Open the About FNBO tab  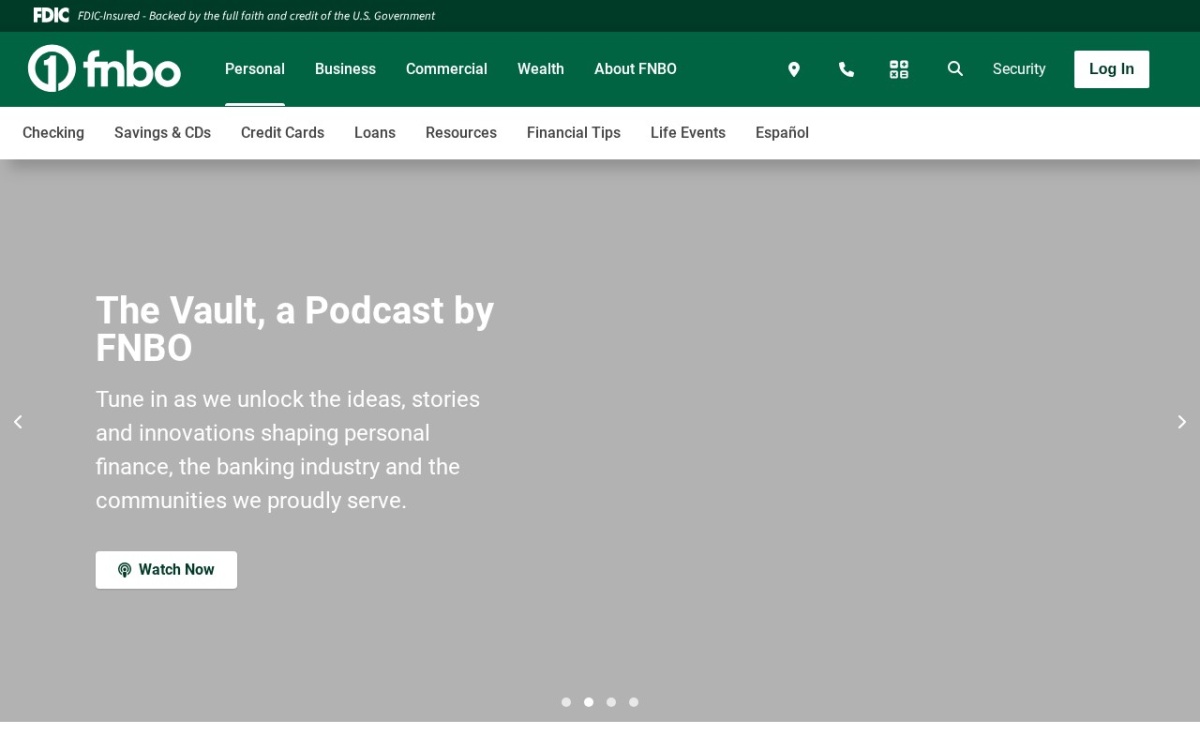pyautogui.click(x=635, y=69)
